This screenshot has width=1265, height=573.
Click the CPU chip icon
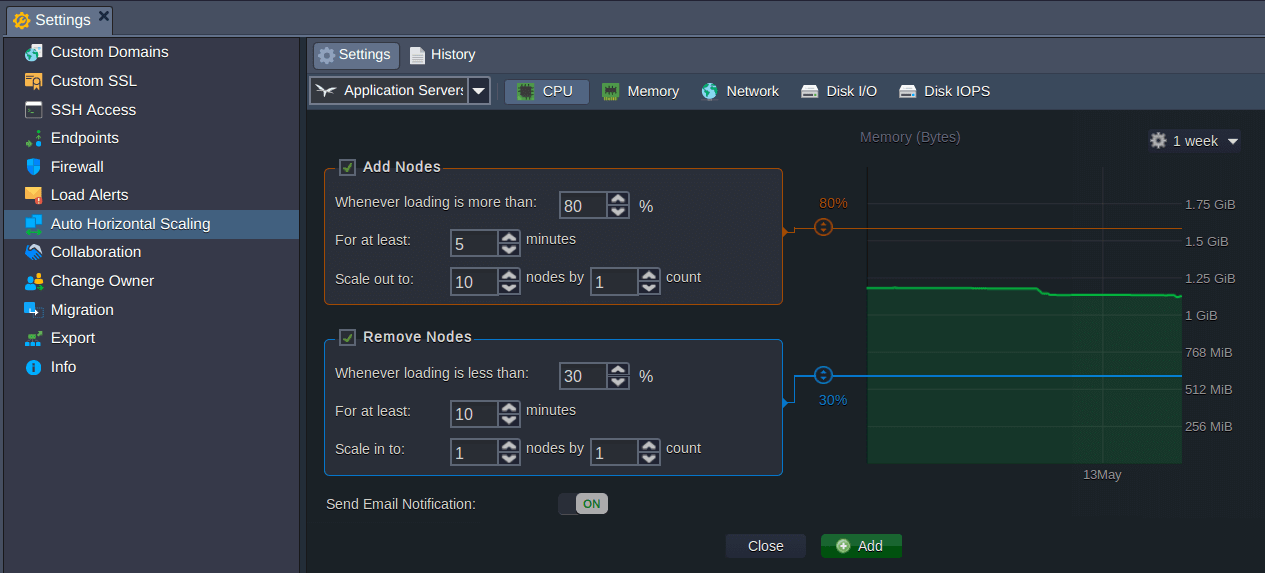(x=525, y=91)
